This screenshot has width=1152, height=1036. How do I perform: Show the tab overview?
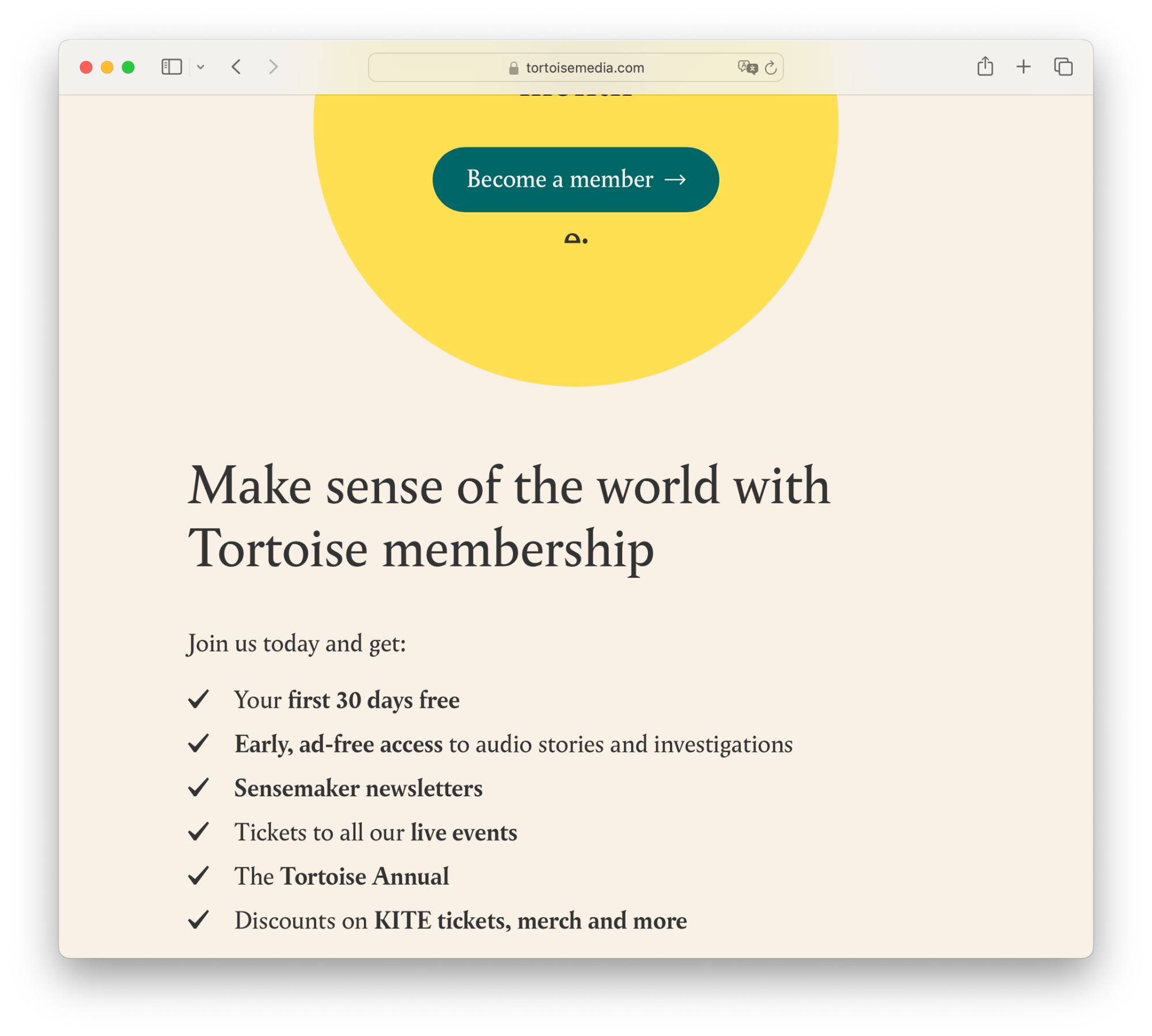pyautogui.click(x=1063, y=67)
